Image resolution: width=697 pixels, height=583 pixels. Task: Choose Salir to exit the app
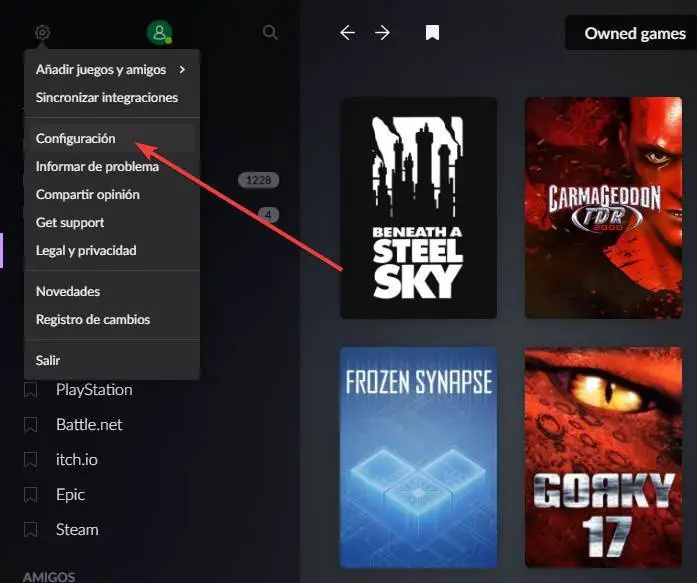coord(112,360)
